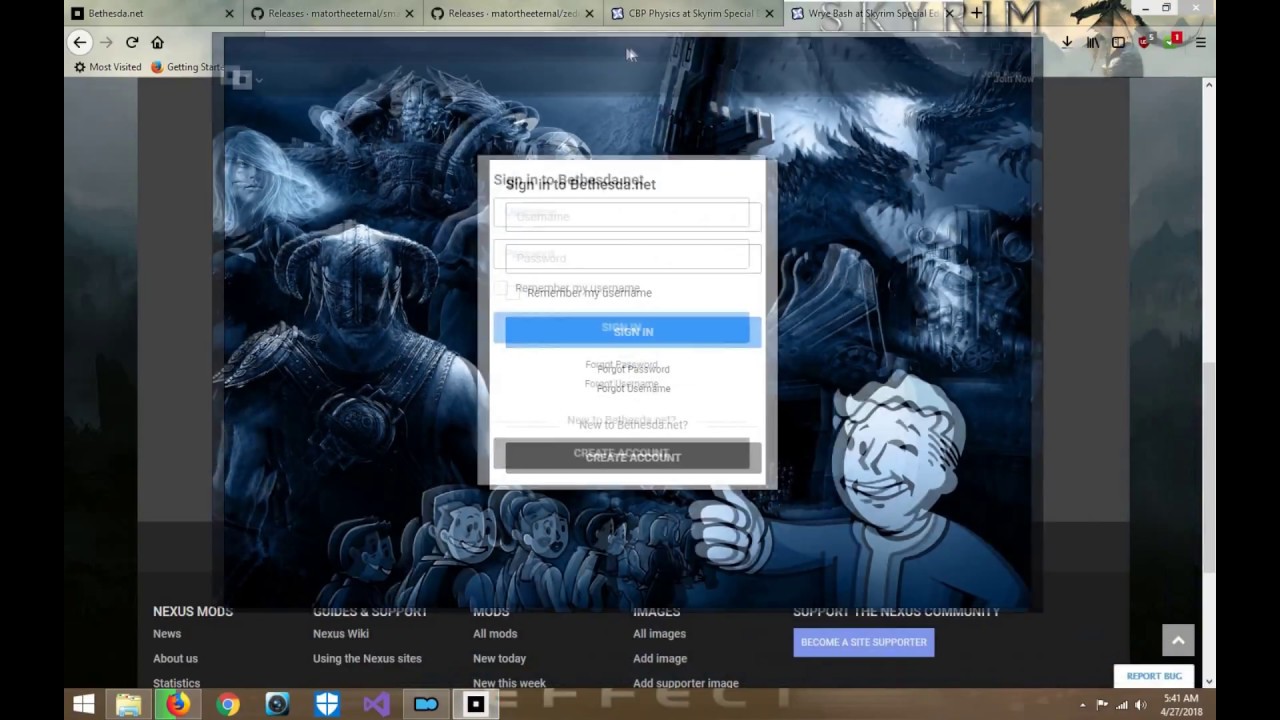Click the page scrollbar down arrow
The height and width of the screenshot is (720, 1280).
tap(1209, 682)
